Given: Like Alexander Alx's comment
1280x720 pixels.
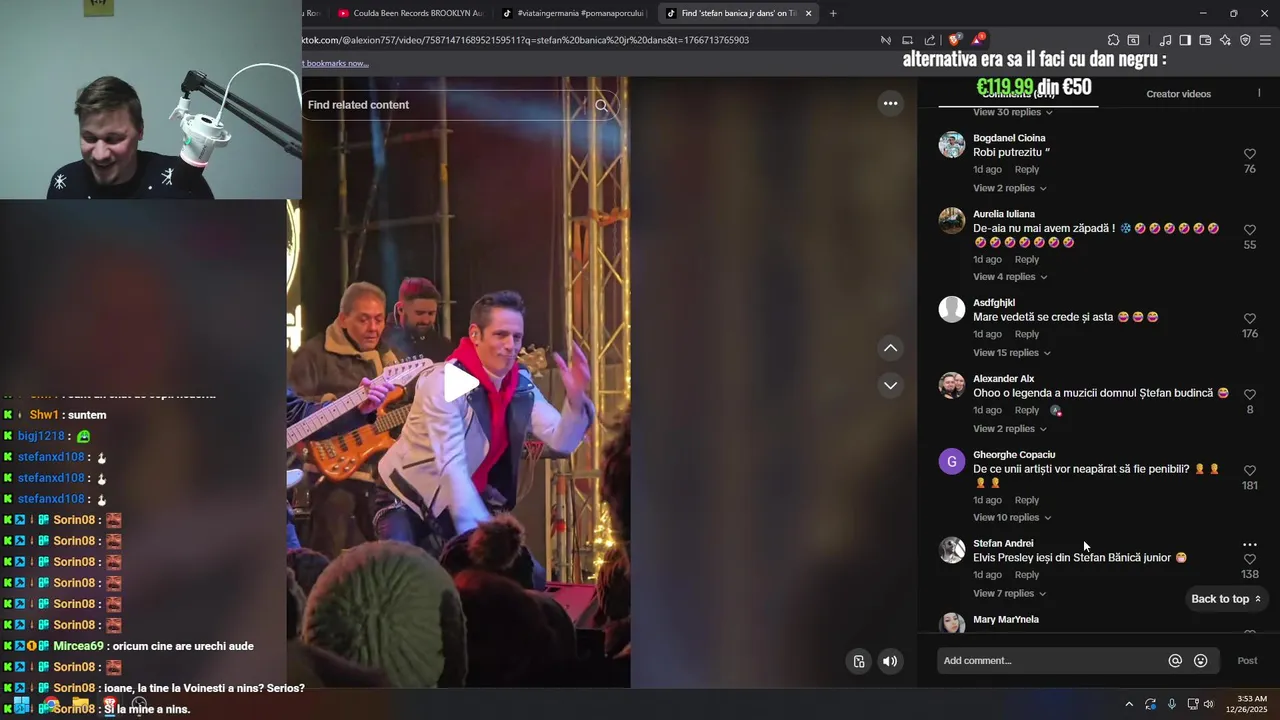Looking at the screenshot, I should click(x=1250, y=395).
